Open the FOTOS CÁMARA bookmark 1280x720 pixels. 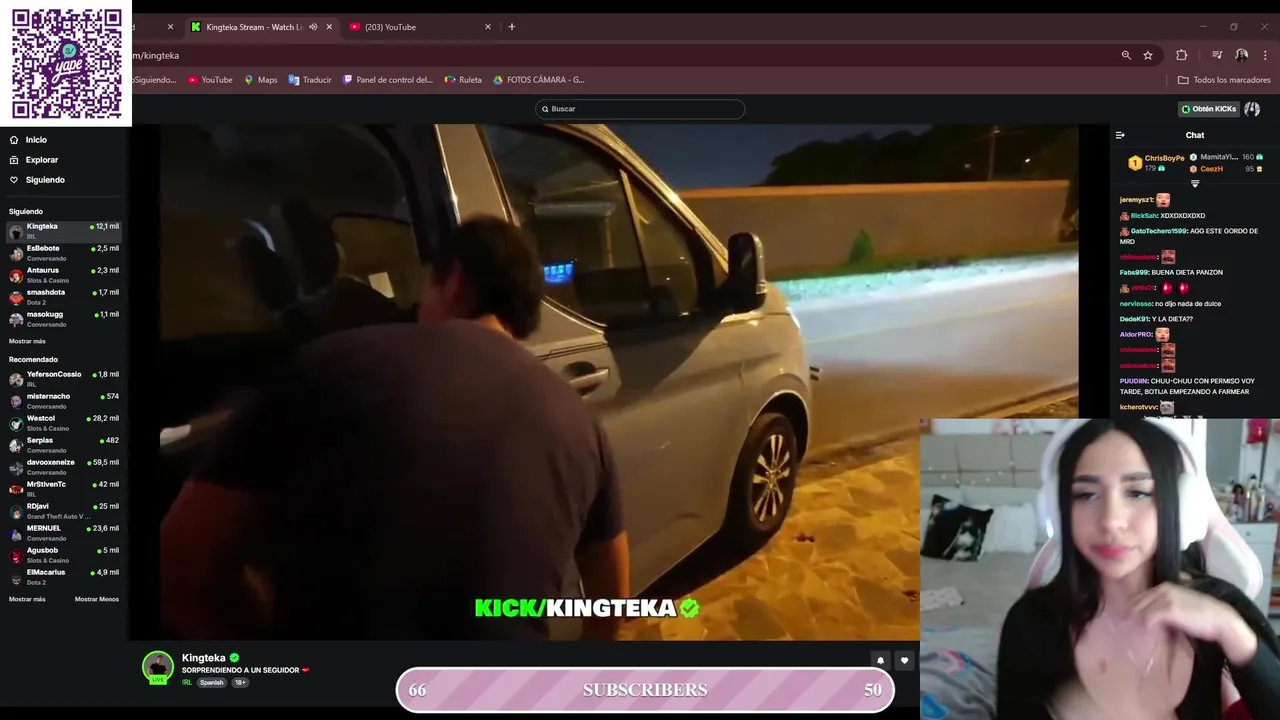[538, 80]
